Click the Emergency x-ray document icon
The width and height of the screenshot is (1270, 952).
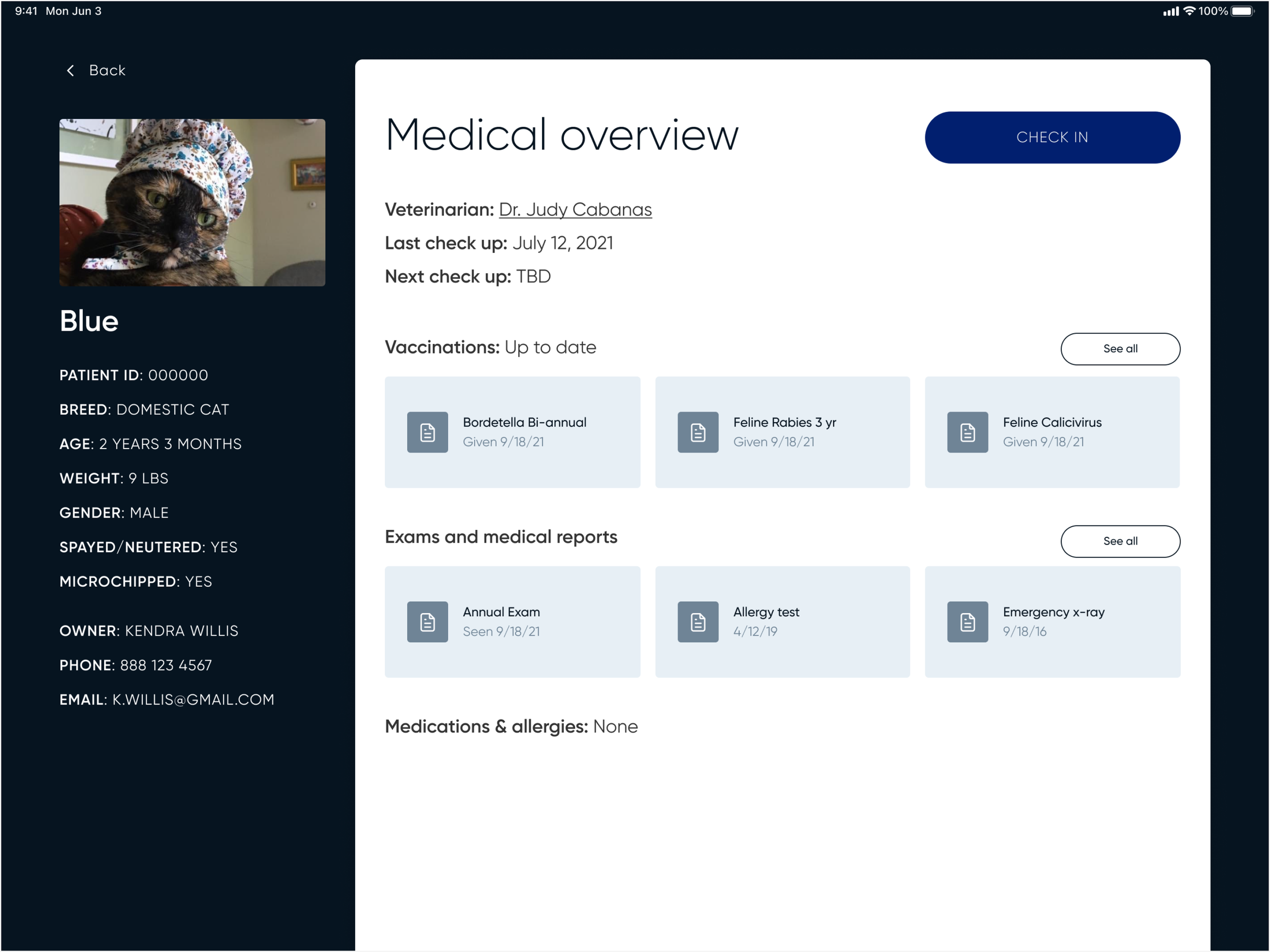967,622
